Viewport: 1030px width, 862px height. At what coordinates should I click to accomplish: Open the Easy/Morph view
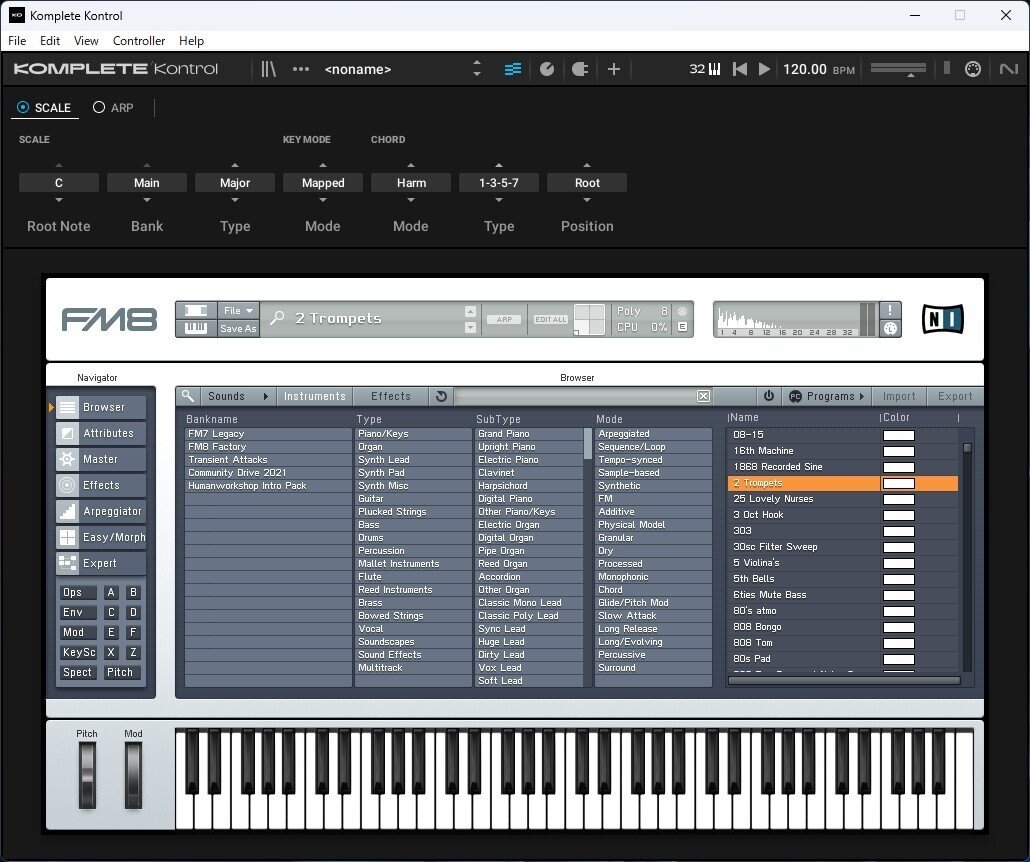tap(99, 537)
